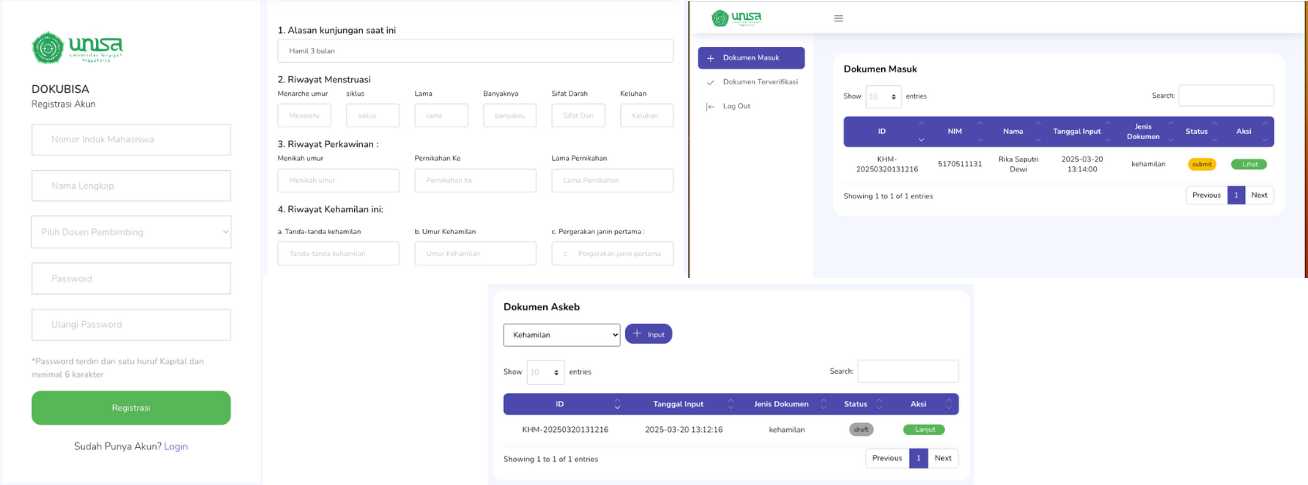This screenshot has width=1308, height=485.
Task: Click the hamburger menu icon in the header
Action: click(x=838, y=18)
